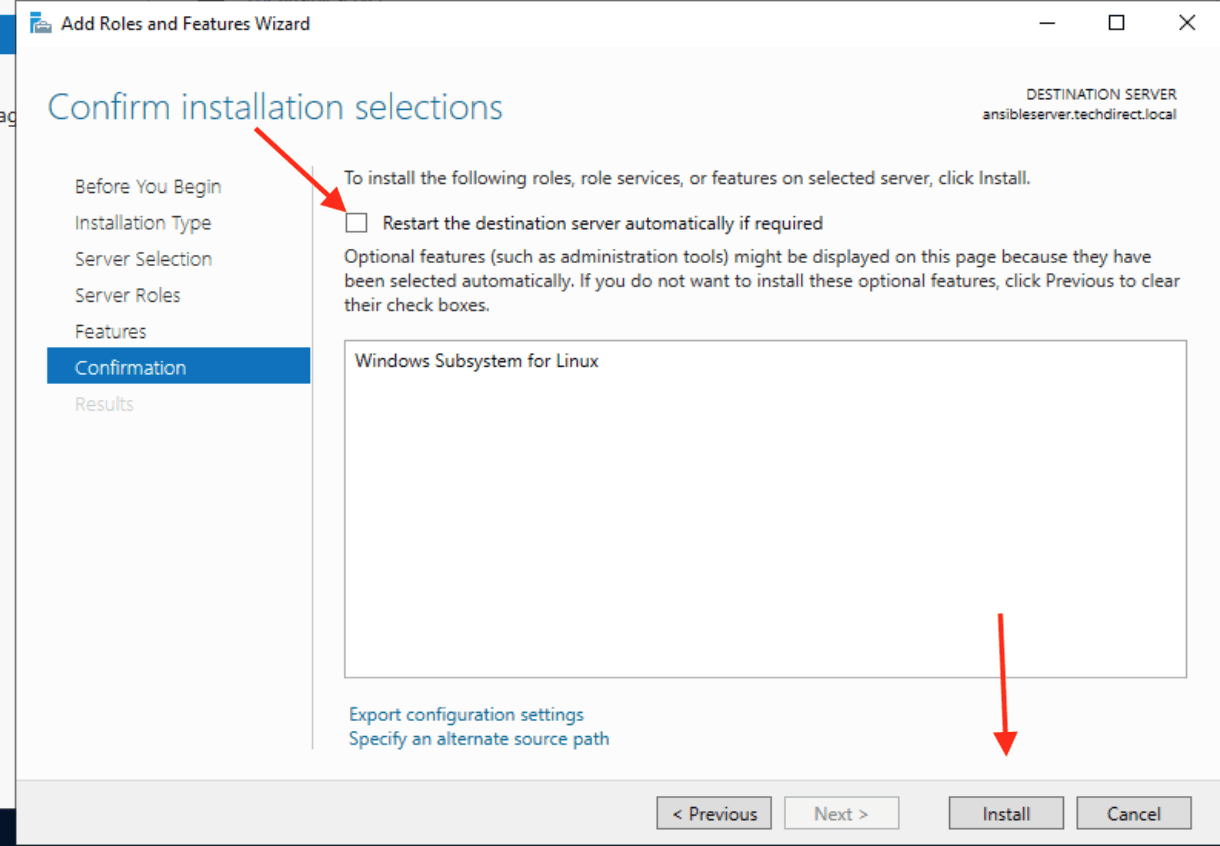Image resolution: width=1220 pixels, height=846 pixels.
Task: Switch to the Server Selection step
Action: pos(143,259)
